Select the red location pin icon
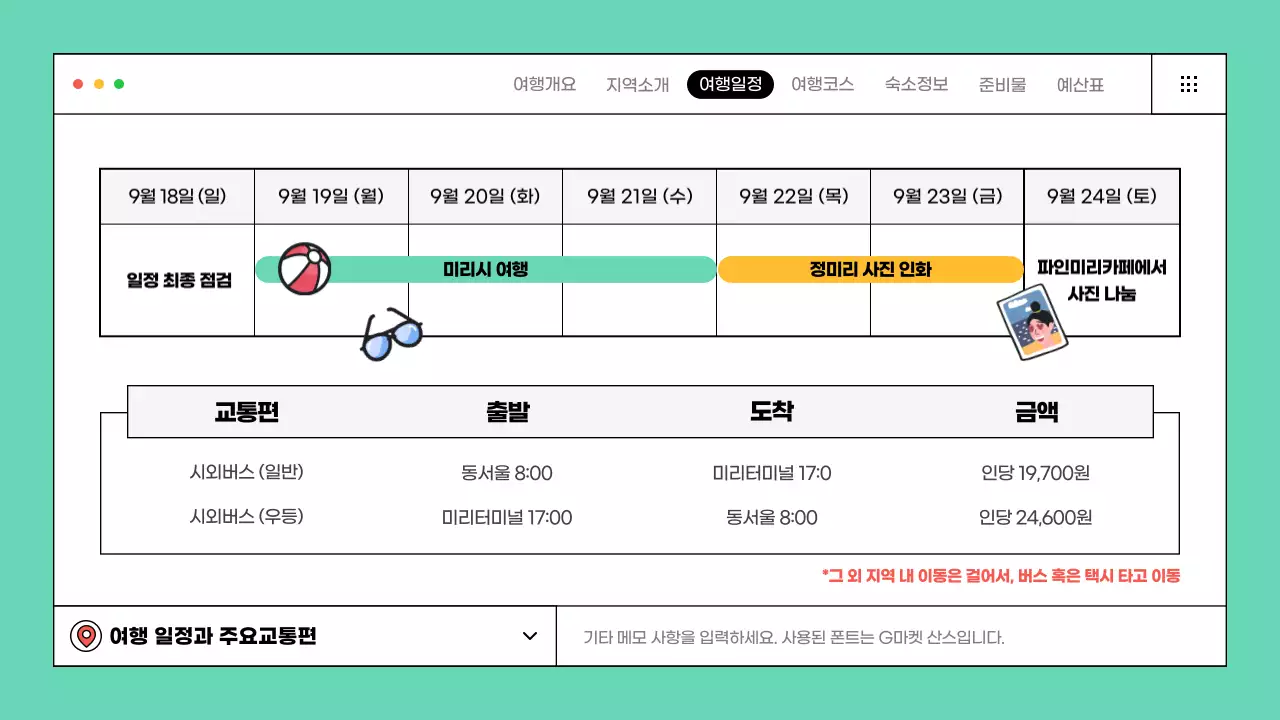 coord(86,635)
